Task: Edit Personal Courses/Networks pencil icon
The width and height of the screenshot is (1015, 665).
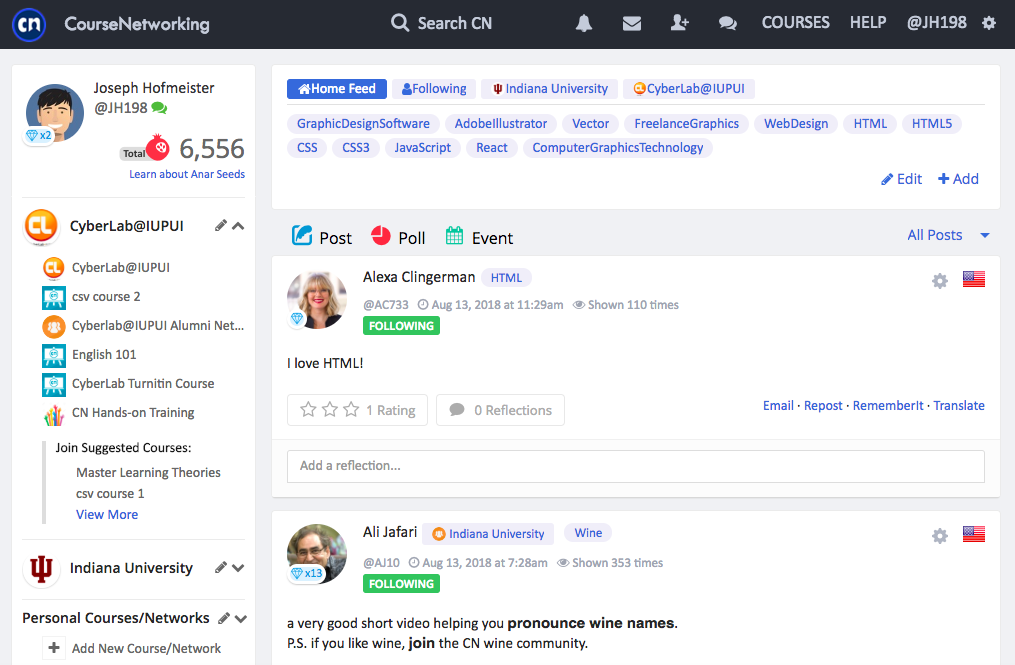Action: [x=224, y=618]
